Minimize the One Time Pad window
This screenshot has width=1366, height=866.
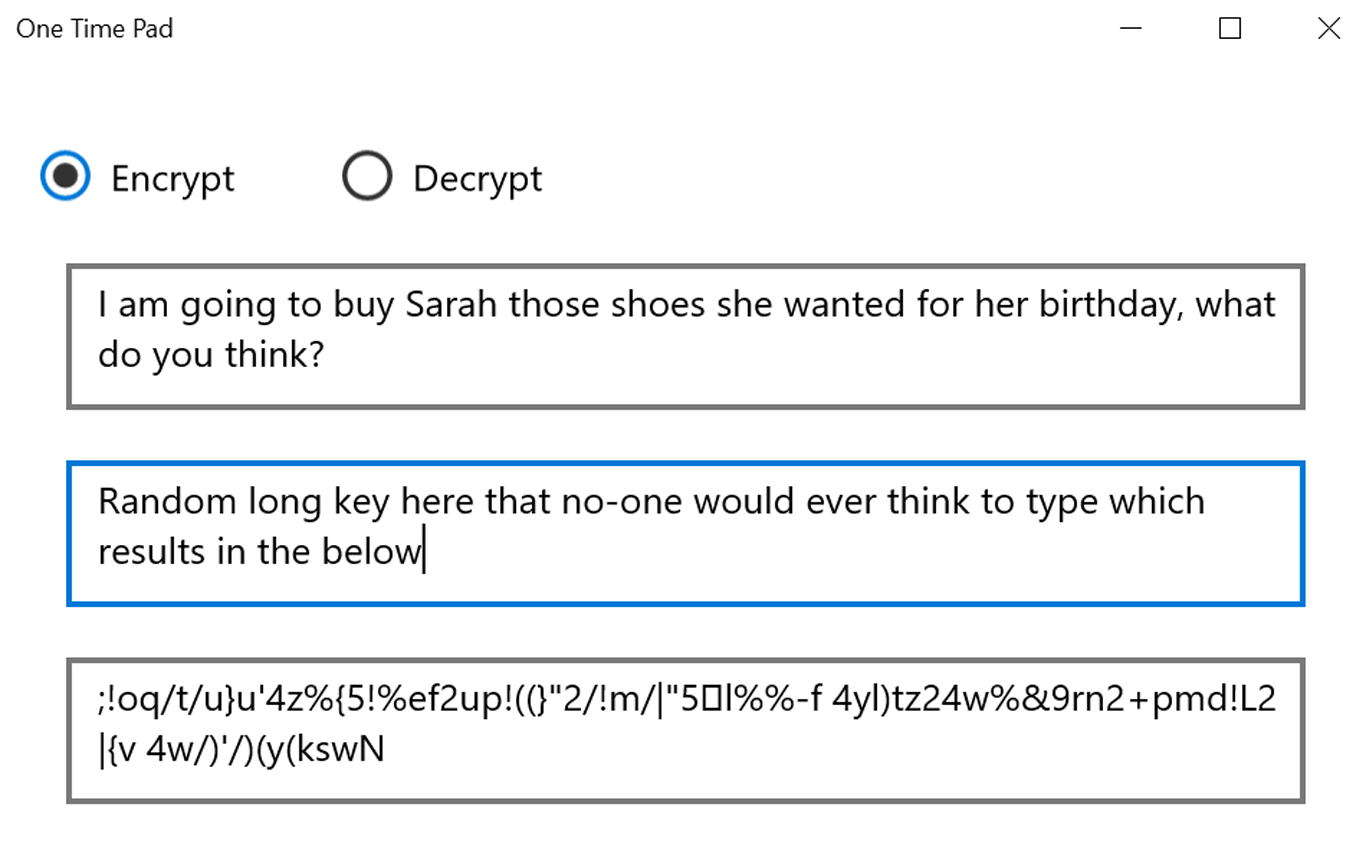(1131, 28)
